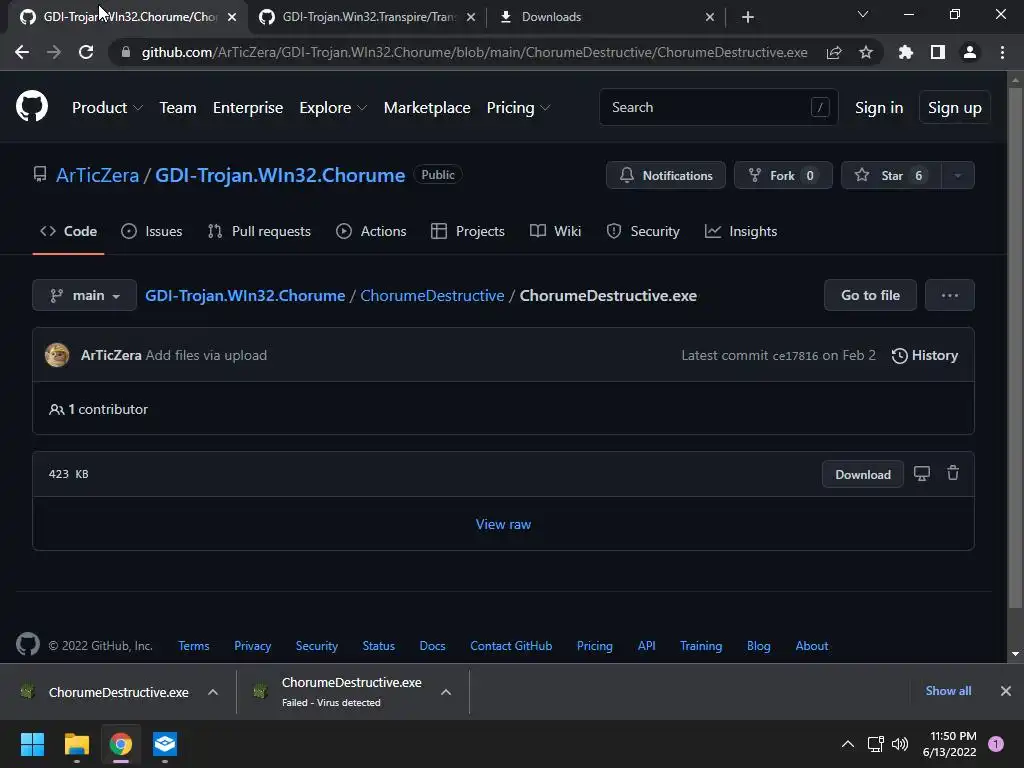Click the Notifications button
1024x768 pixels.
click(665, 175)
